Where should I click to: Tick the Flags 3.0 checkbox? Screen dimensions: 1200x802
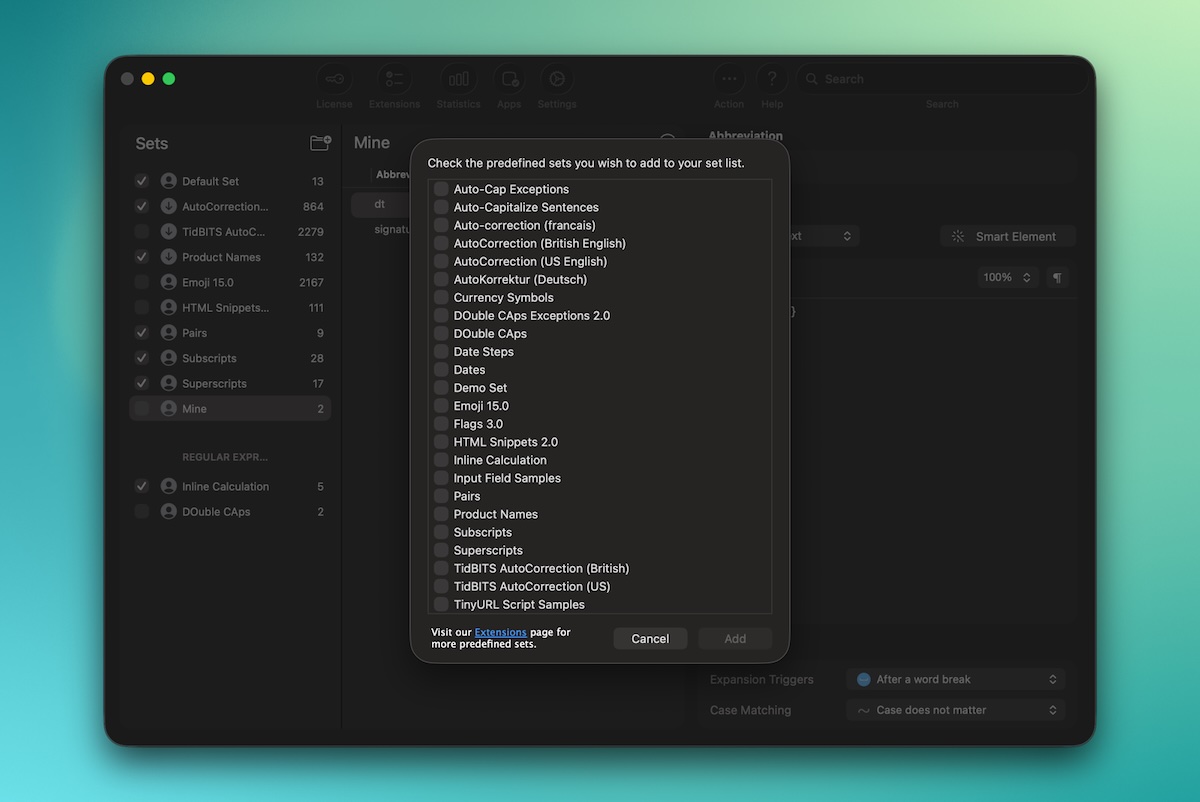click(x=441, y=424)
